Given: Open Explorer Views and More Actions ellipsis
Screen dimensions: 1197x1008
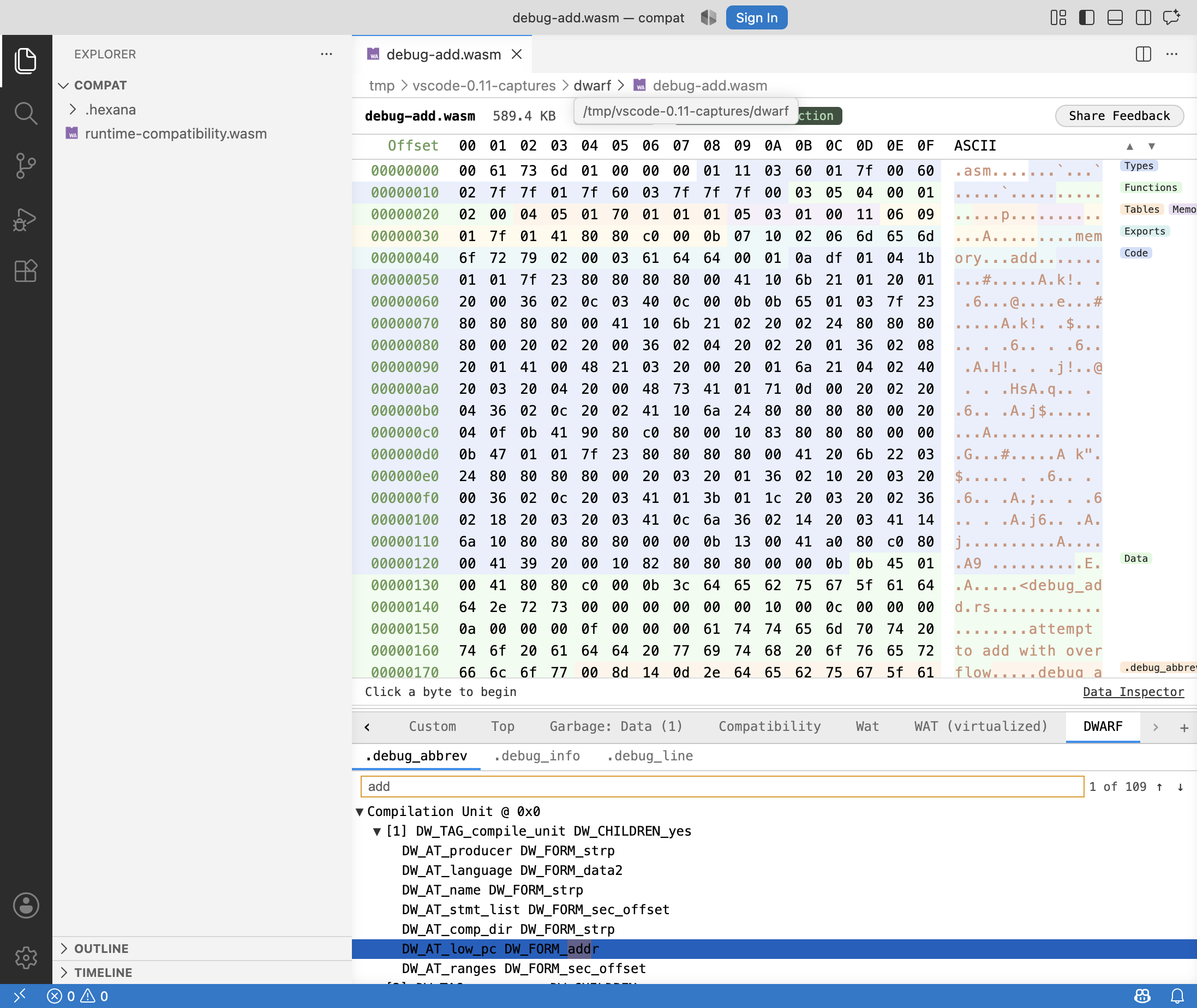Looking at the screenshot, I should pyautogui.click(x=326, y=55).
